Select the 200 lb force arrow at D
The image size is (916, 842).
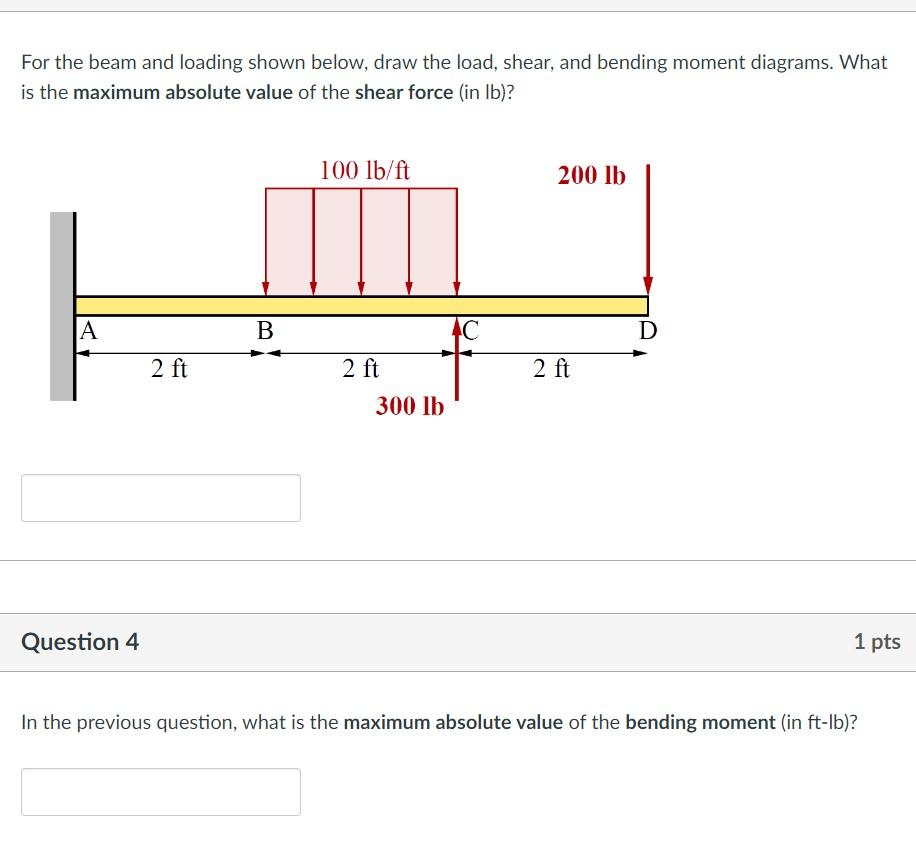(650, 230)
